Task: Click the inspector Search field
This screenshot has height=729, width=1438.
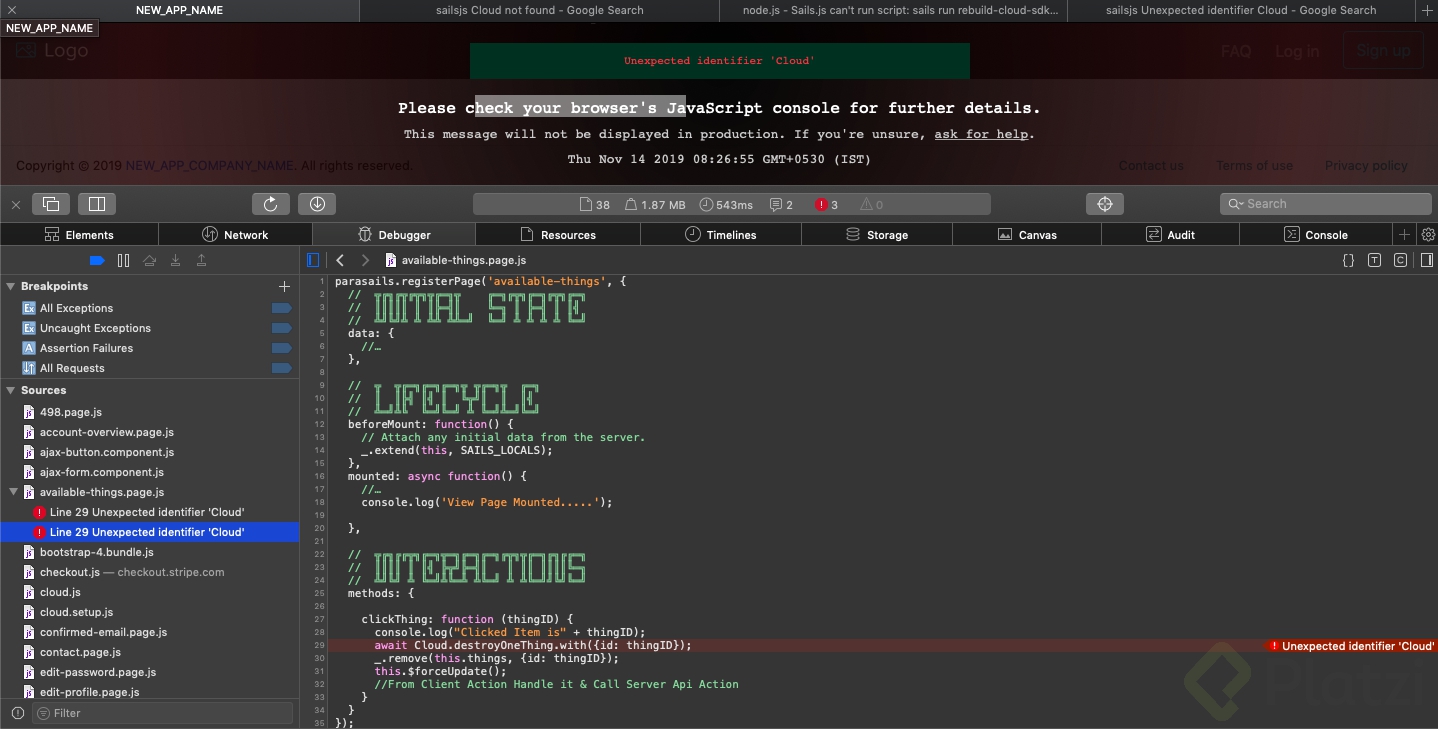Action: (1325, 204)
